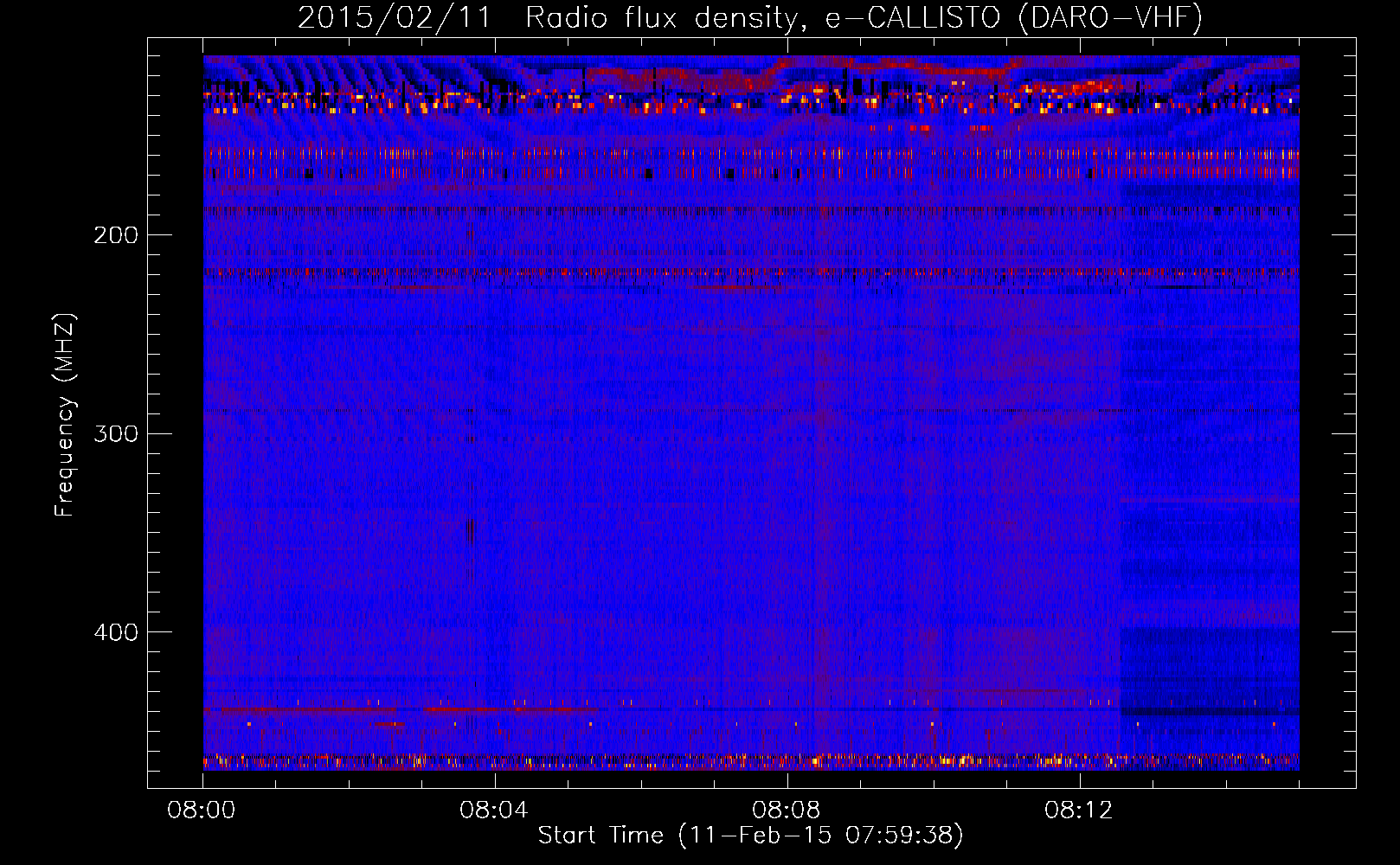Select the "Start Time (11-Feb-15 07:59:38)" axis label
The width and height of the screenshot is (1400, 865).
(x=751, y=836)
